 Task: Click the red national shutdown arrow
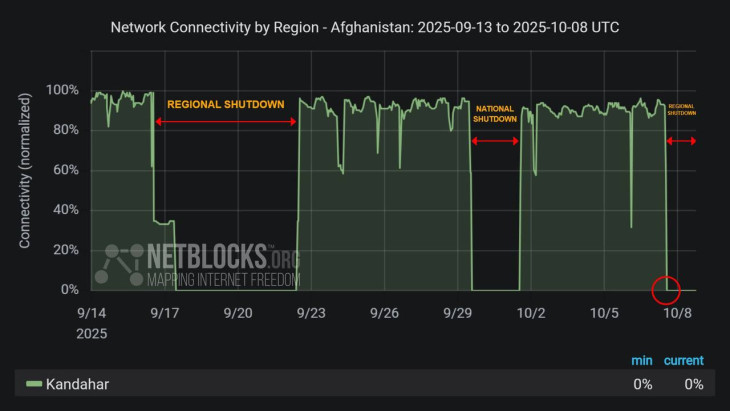coord(495,141)
